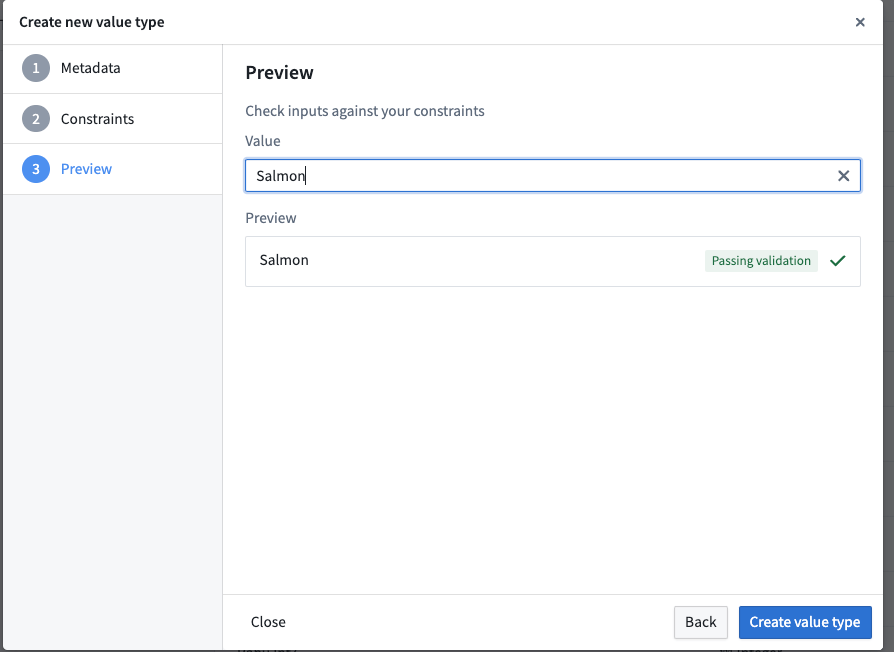Image resolution: width=894 pixels, height=652 pixels.
Task: Click Create value type button
Action: tap(805, 622)
